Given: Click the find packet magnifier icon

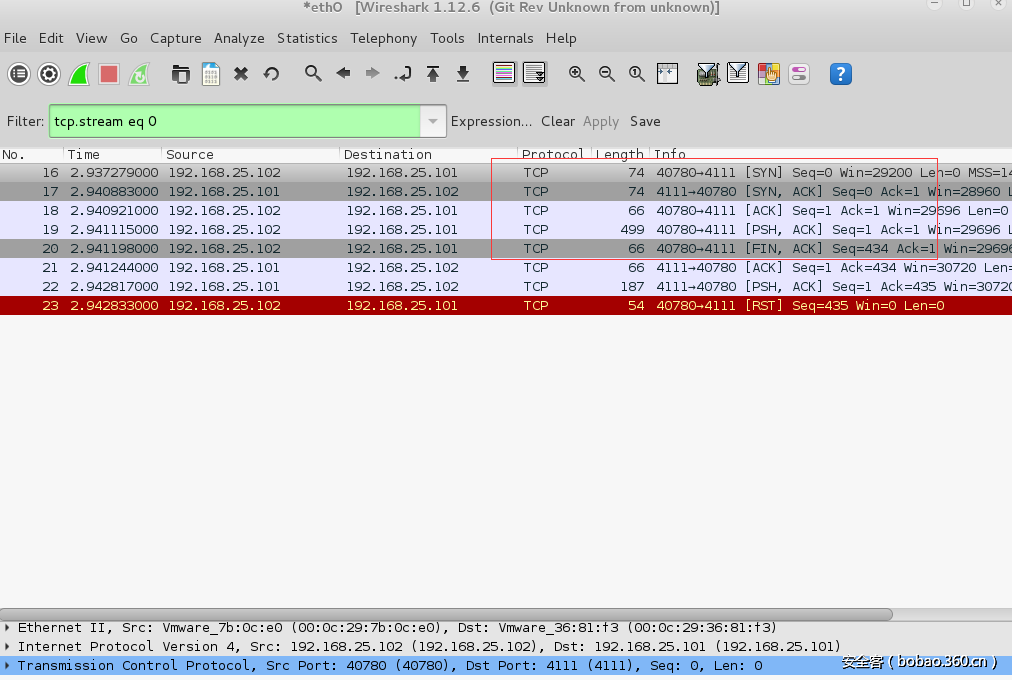Looking at the screenshot, I should [x=313, y=74].
